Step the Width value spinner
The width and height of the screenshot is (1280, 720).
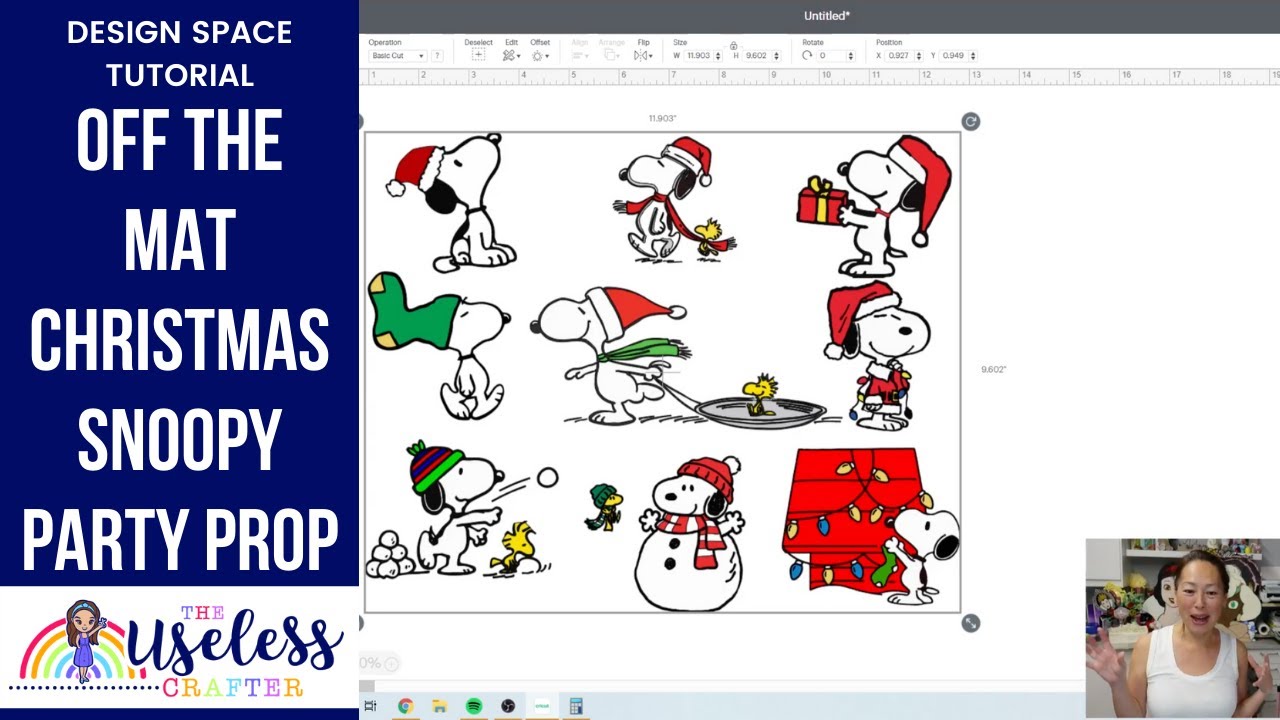tap(719, 56)
